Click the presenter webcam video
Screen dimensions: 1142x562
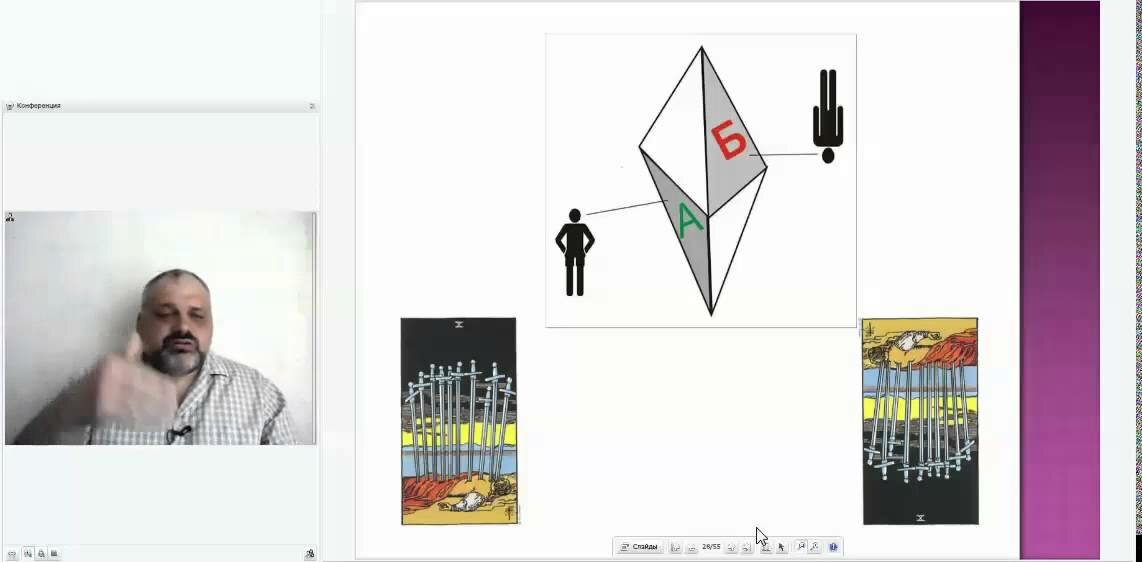(160, 328)
